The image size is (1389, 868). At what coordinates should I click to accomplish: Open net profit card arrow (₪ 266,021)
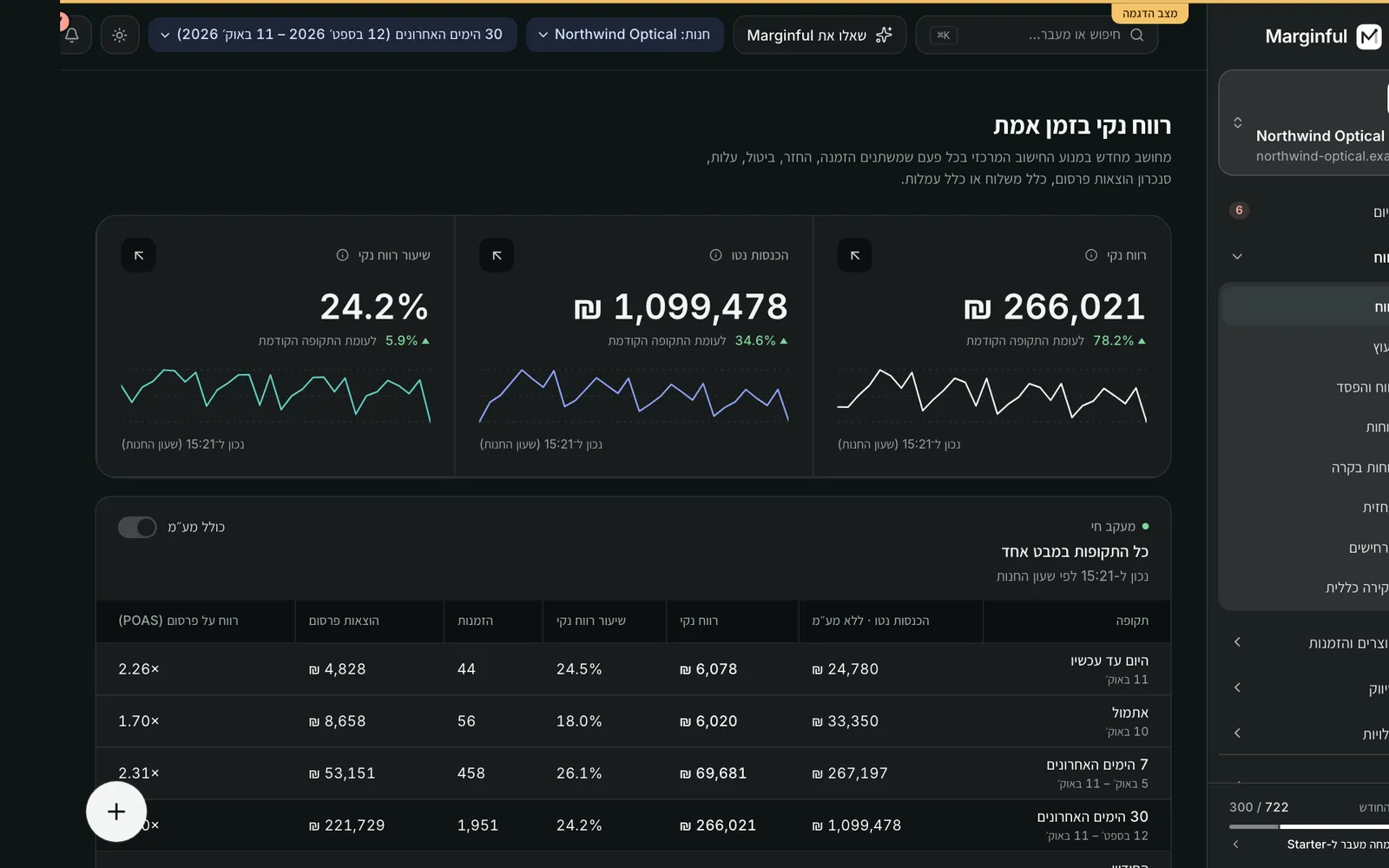coord(854,255)
